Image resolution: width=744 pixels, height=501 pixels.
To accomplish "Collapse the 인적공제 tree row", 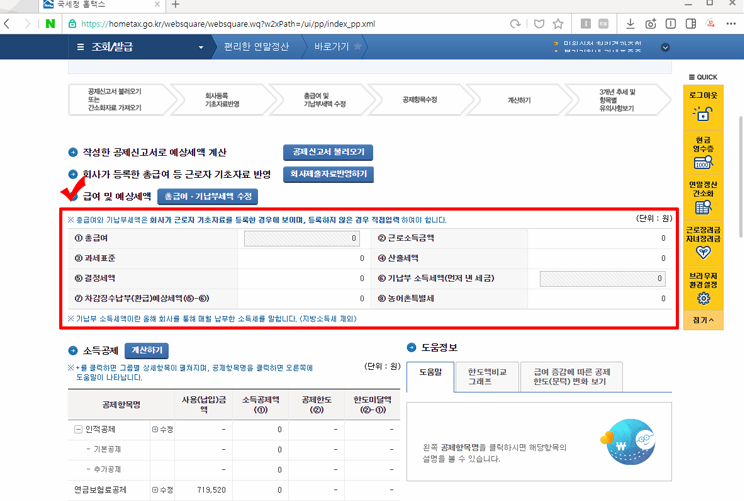I will coord(78,429).
